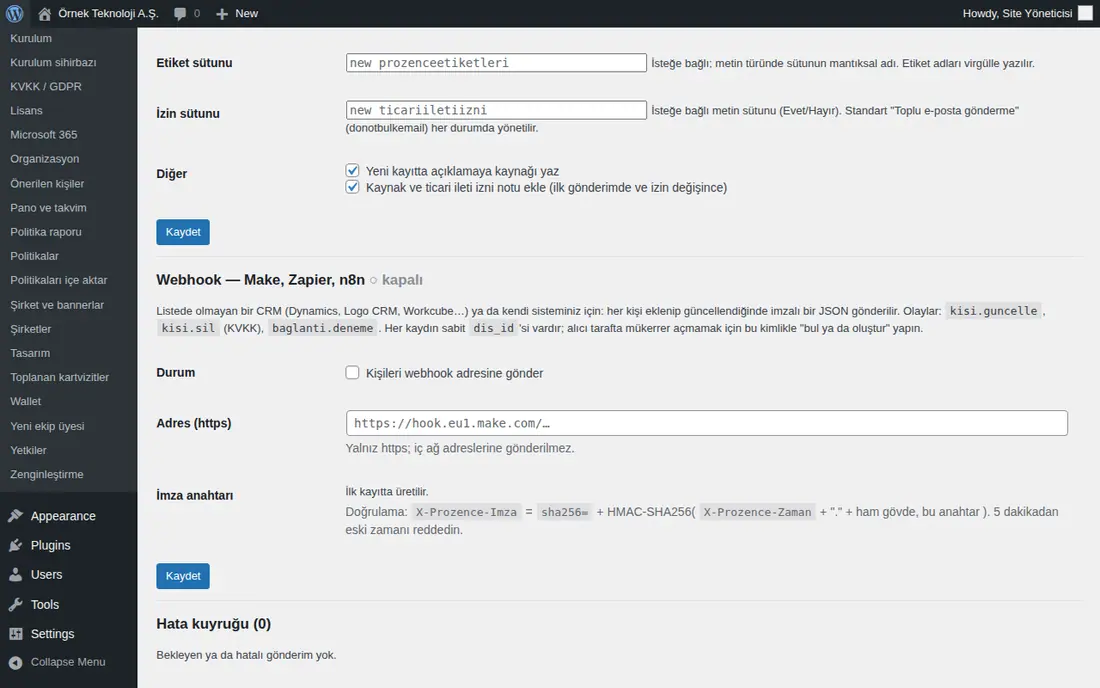Click the 'baglanti.deneme' code text
Screen dimensions: 1100x688
[x=323, y=328]
